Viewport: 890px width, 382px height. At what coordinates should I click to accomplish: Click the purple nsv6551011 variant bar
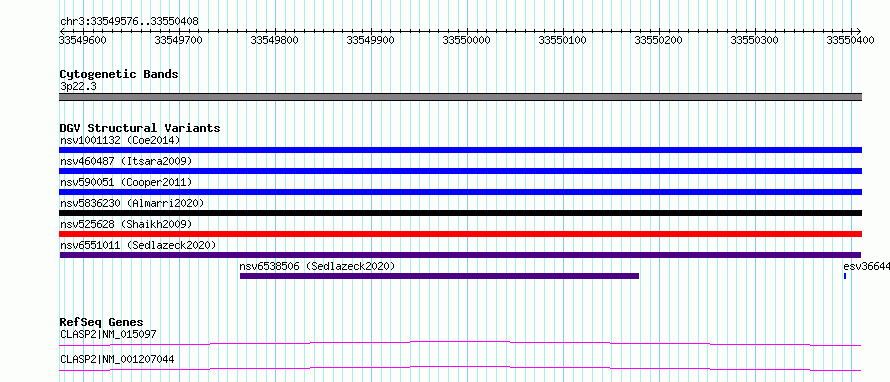pyautogui.click(x=460, y=255)
